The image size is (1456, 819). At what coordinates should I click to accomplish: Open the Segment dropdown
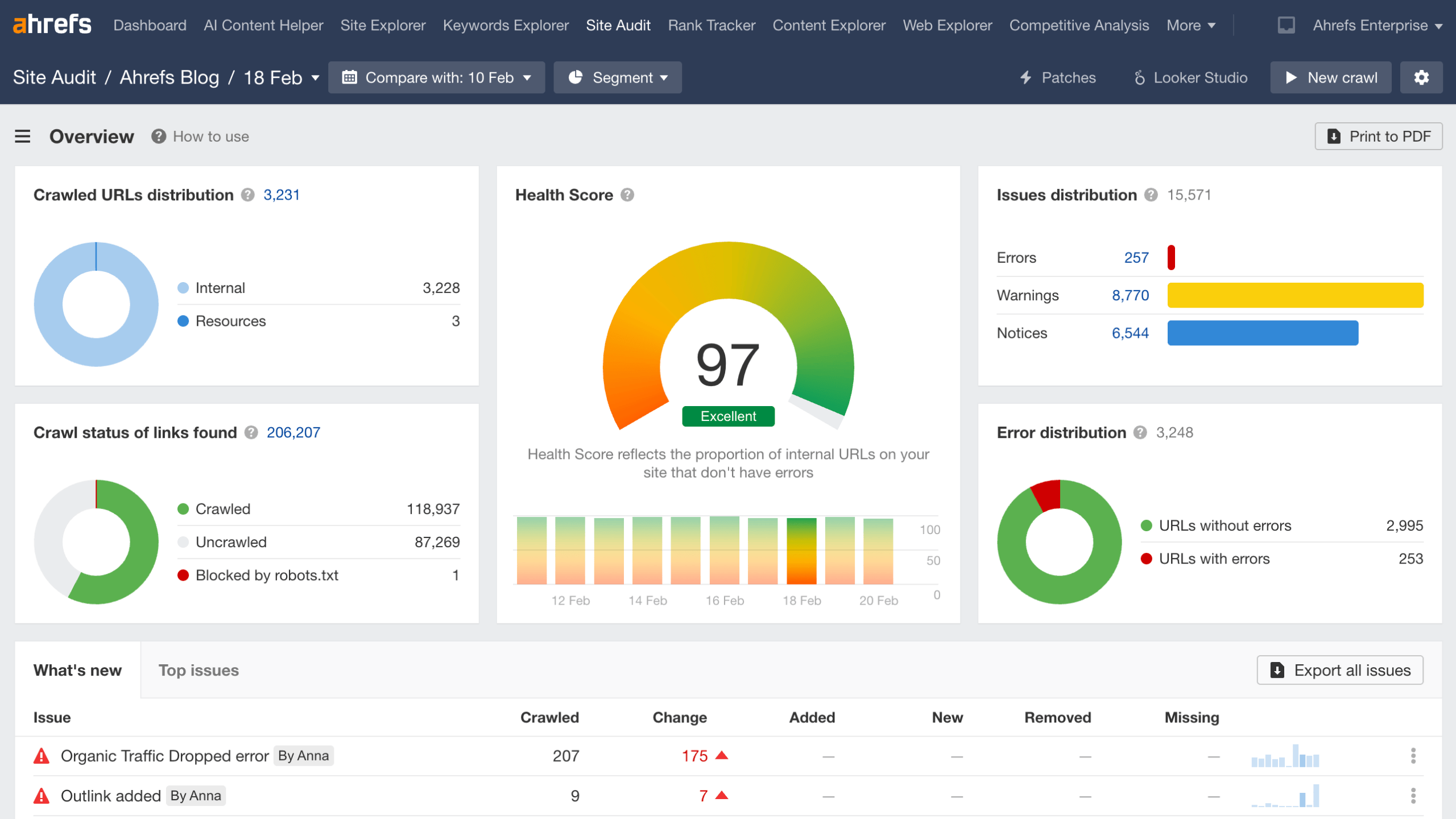point(617,77)
